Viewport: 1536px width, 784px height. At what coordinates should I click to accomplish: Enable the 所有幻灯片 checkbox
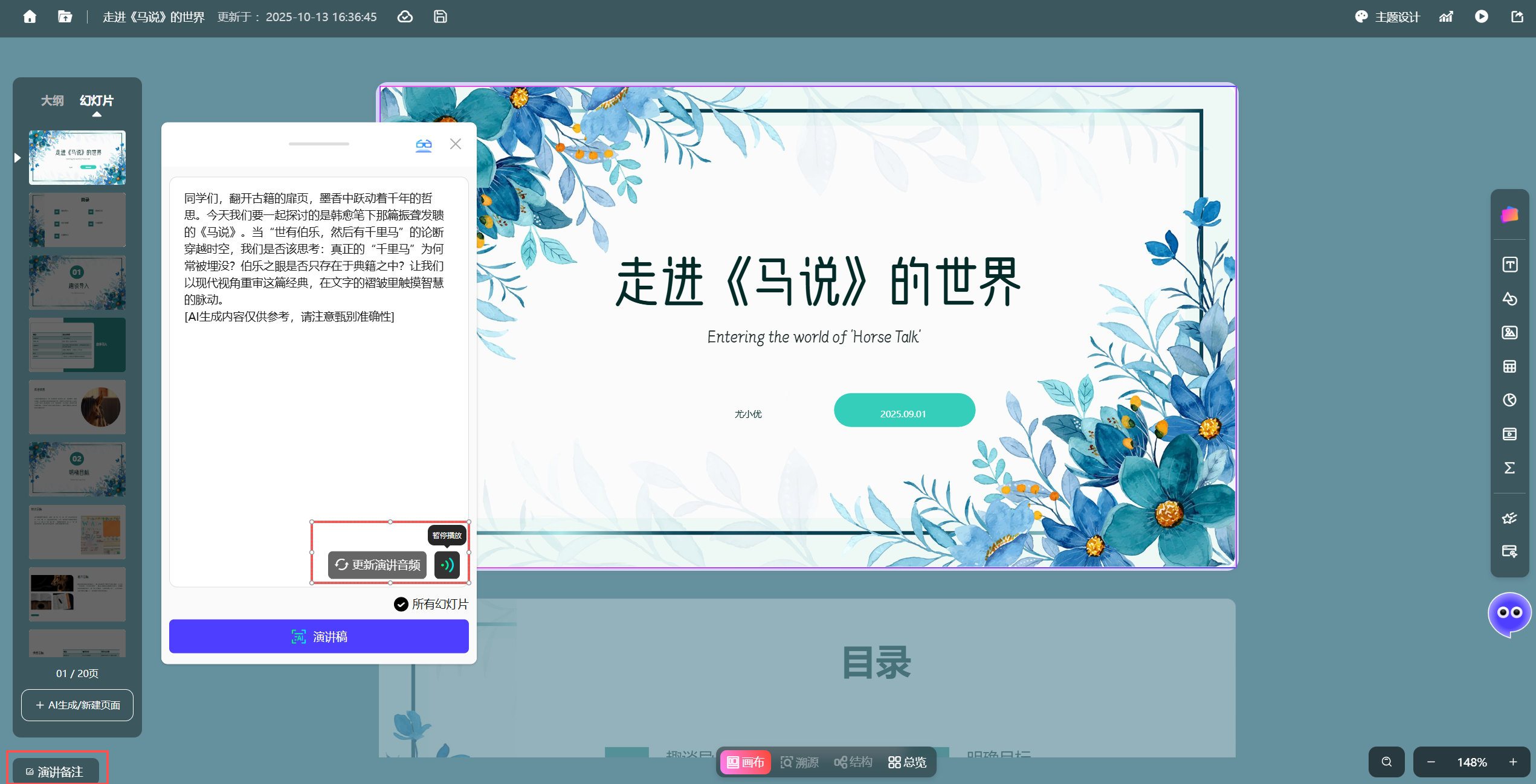[401, 604]
